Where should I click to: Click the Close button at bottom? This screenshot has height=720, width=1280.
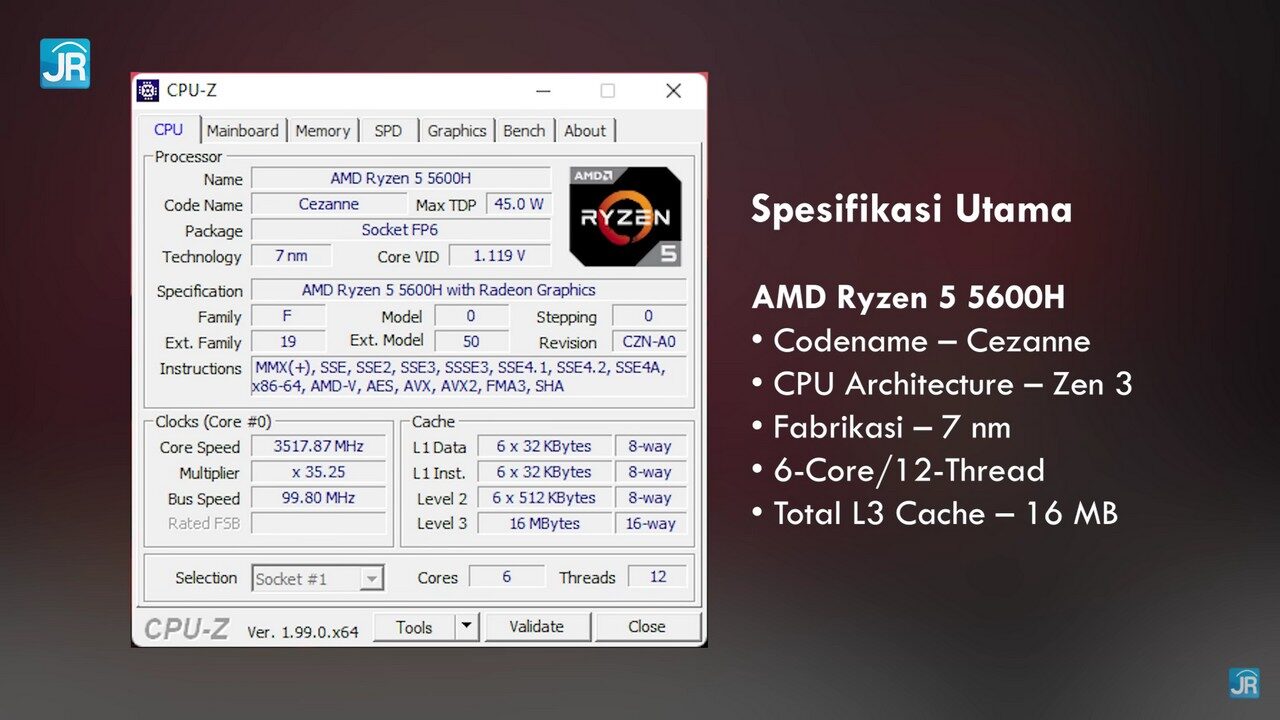(646, 627)
